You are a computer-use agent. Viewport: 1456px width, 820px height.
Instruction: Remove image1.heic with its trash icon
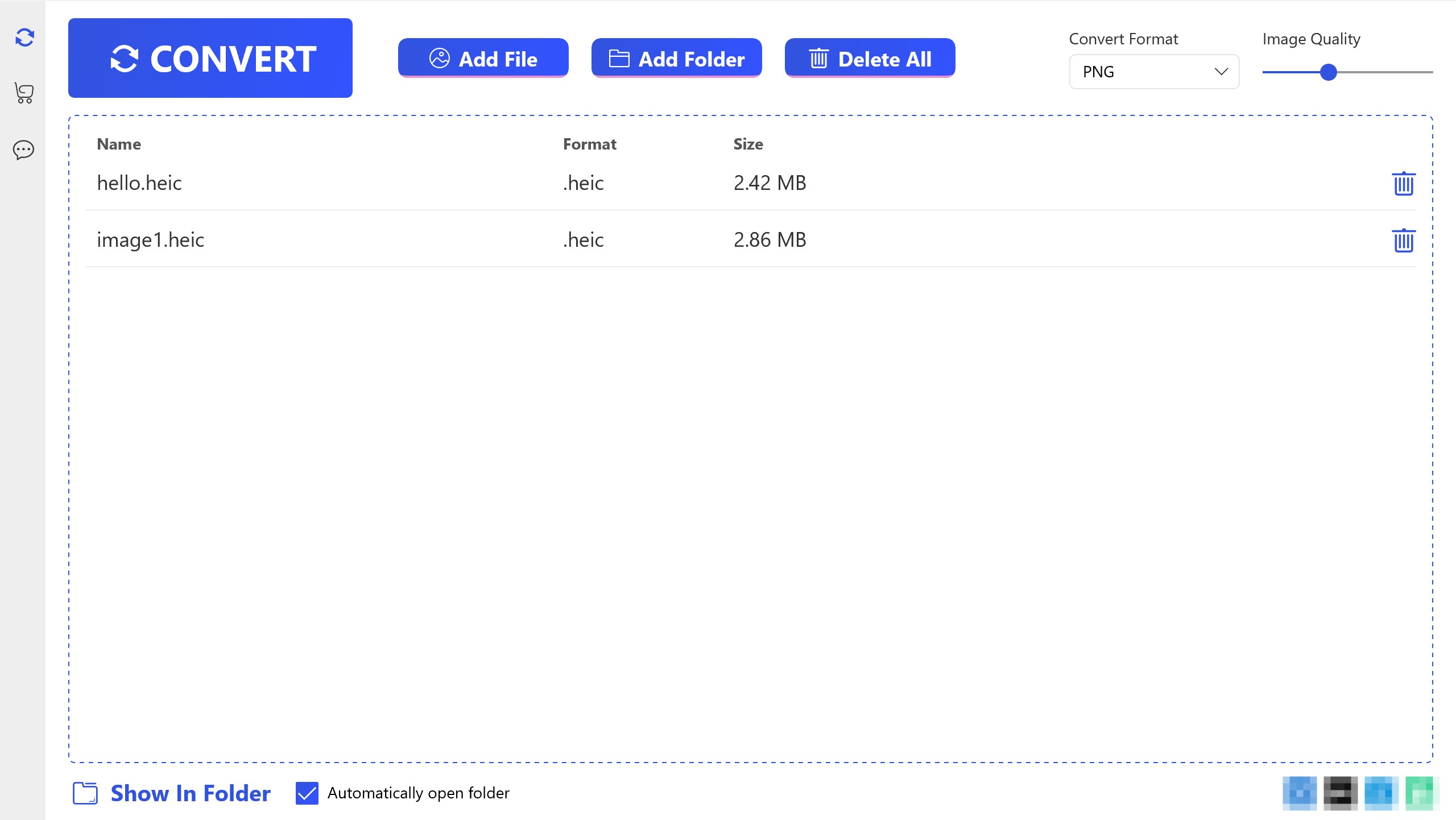pos(1403,240)
